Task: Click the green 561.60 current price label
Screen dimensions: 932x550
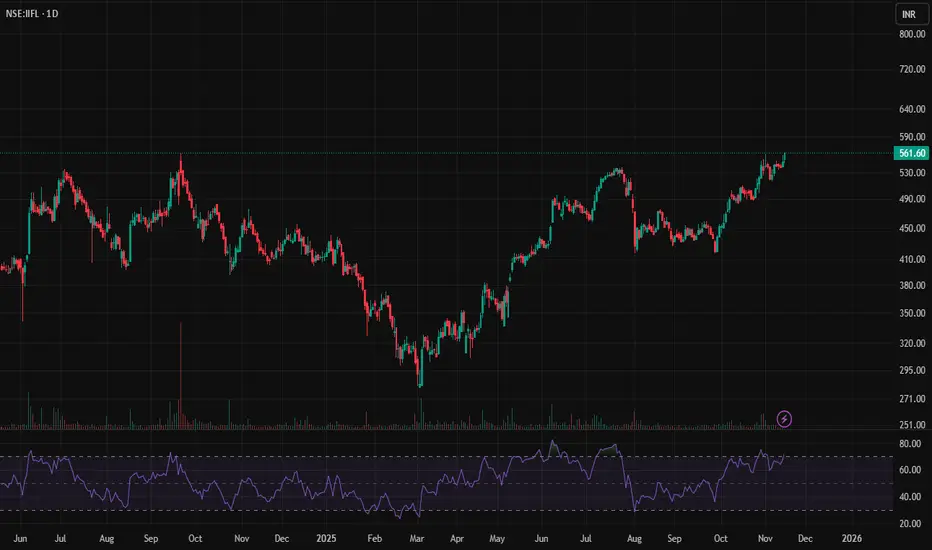Action: point(910,153)
